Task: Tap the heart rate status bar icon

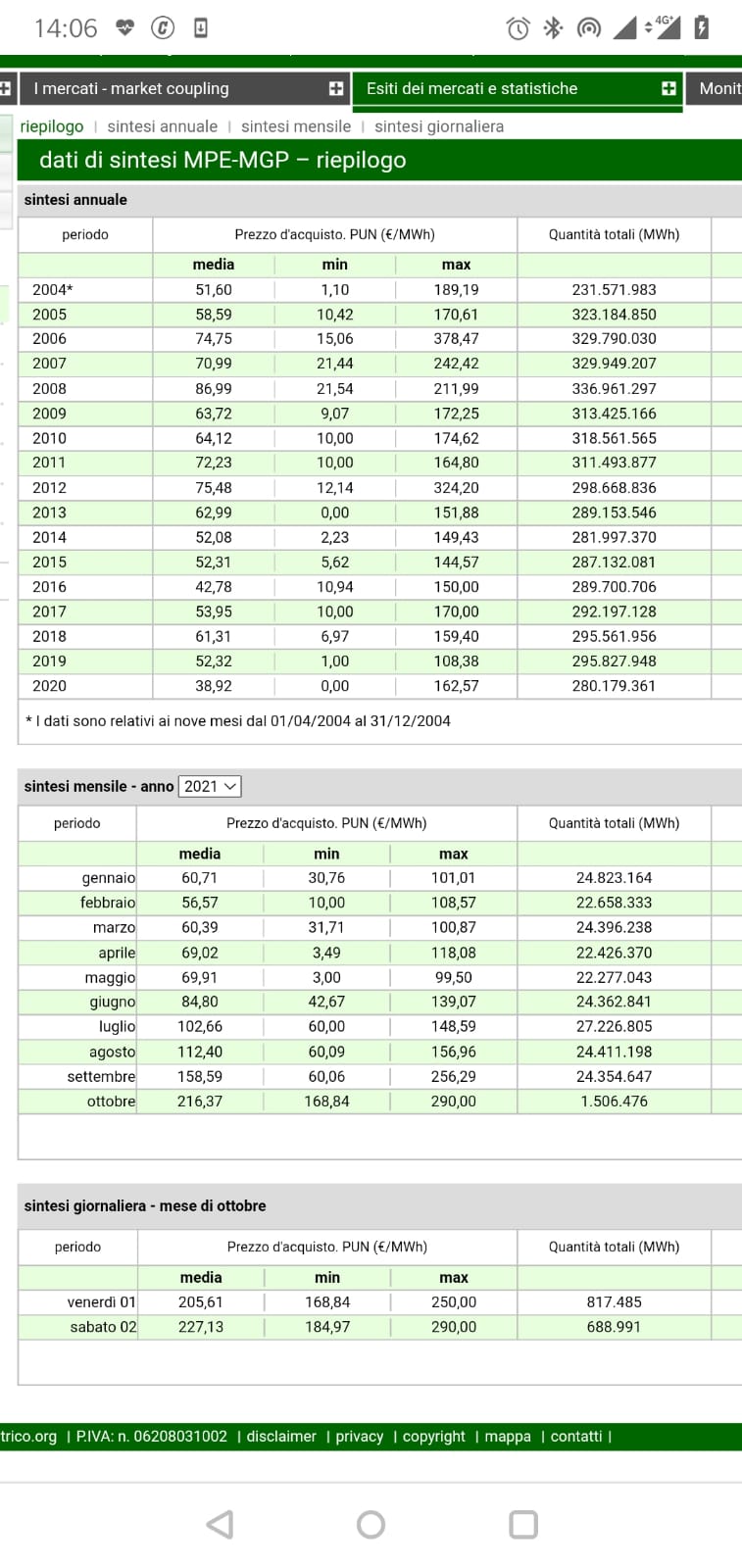Action: click(124, 27)
